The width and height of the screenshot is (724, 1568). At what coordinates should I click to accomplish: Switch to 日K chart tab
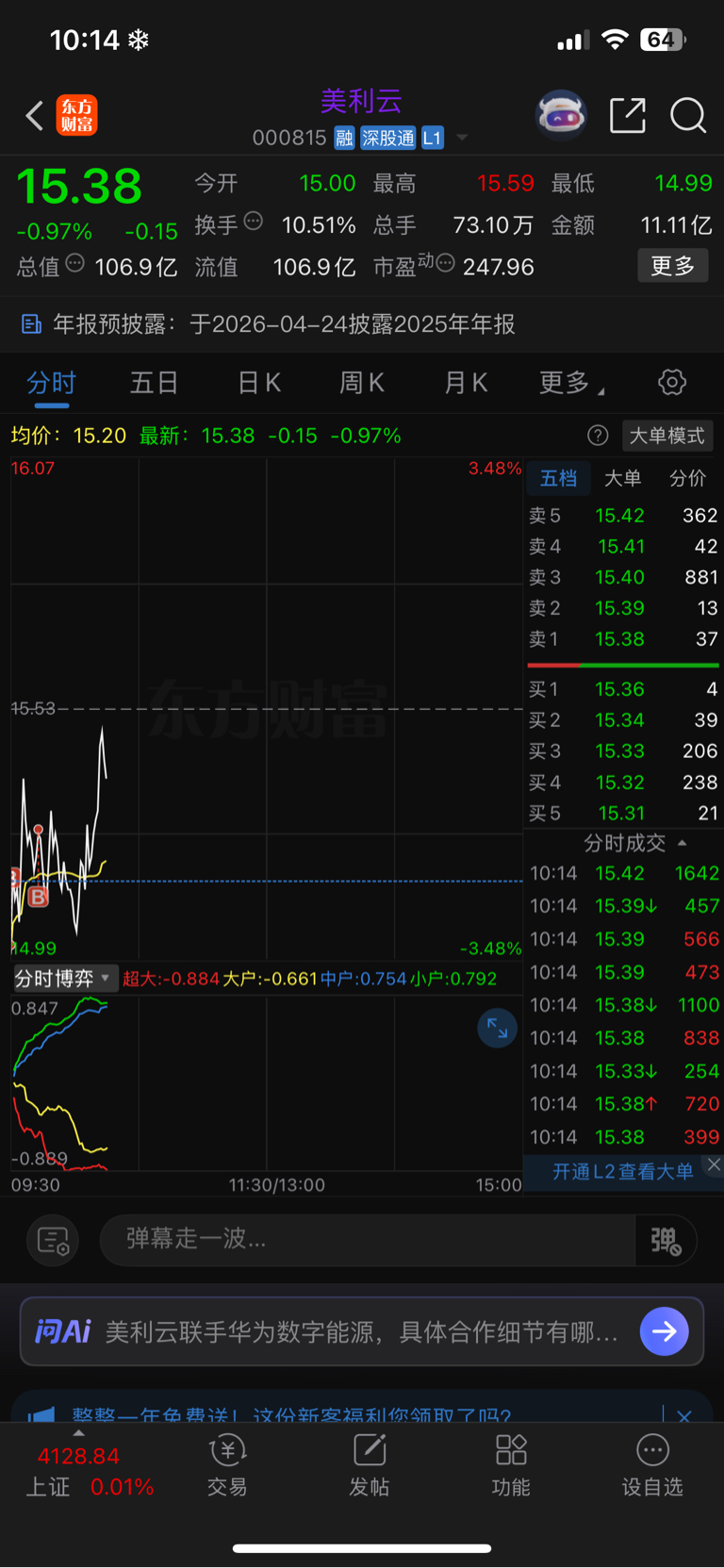pos(259,383)
